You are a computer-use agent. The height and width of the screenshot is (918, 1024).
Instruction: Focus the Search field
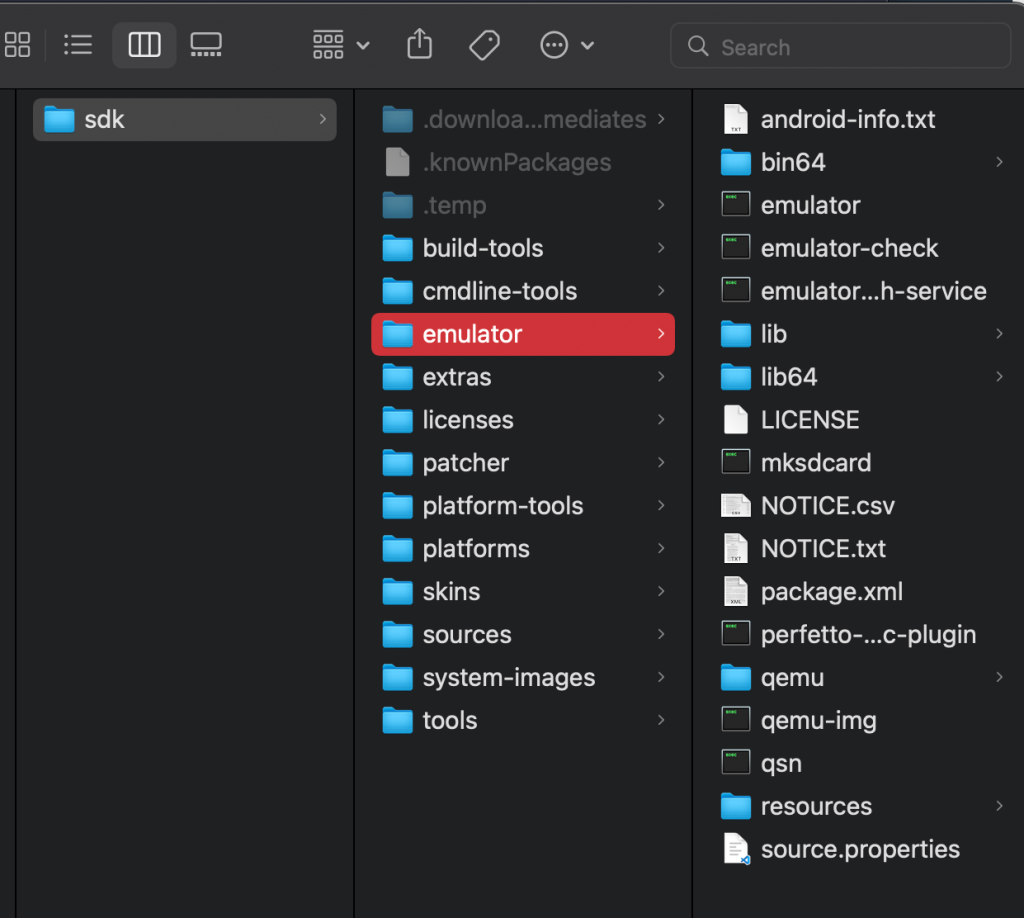coord(840,46)
